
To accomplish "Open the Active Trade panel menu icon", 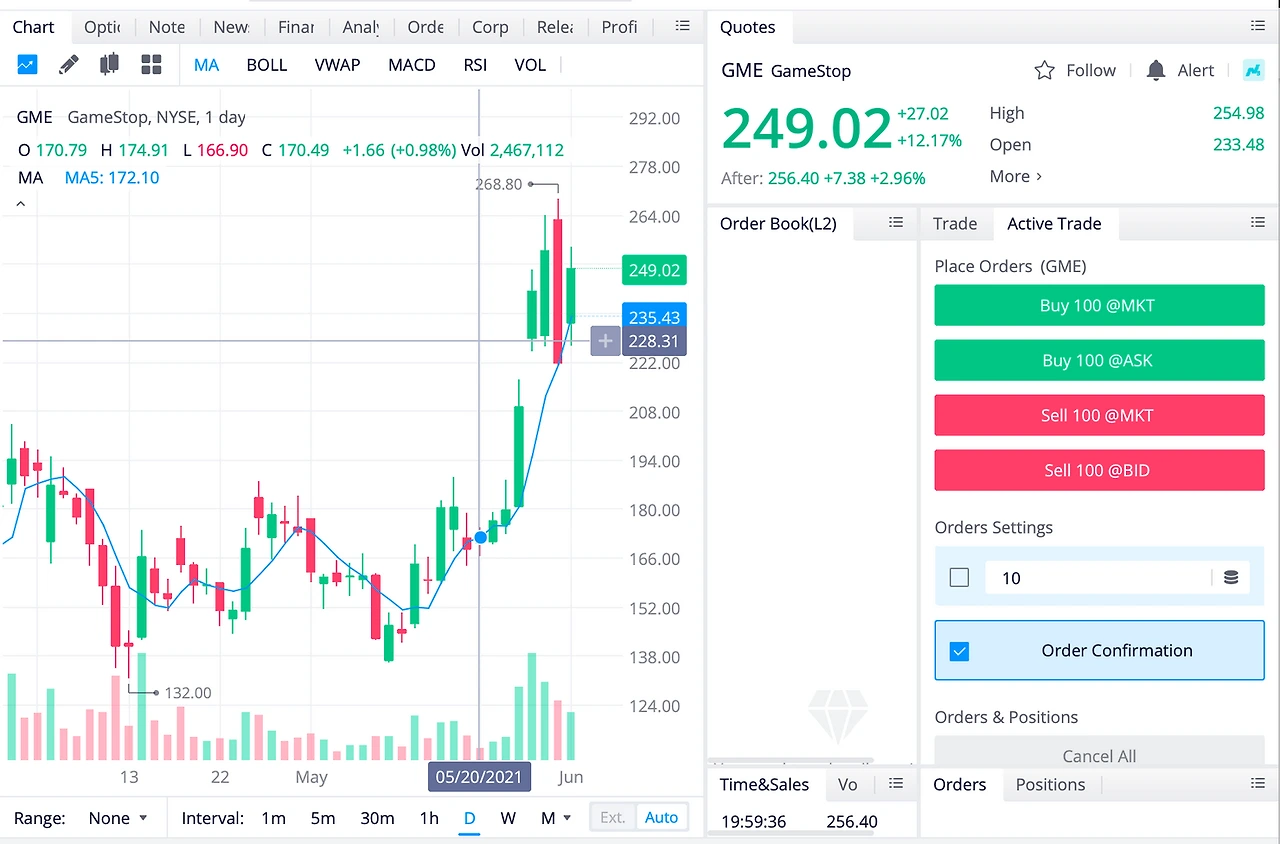I will (1258, 223).
